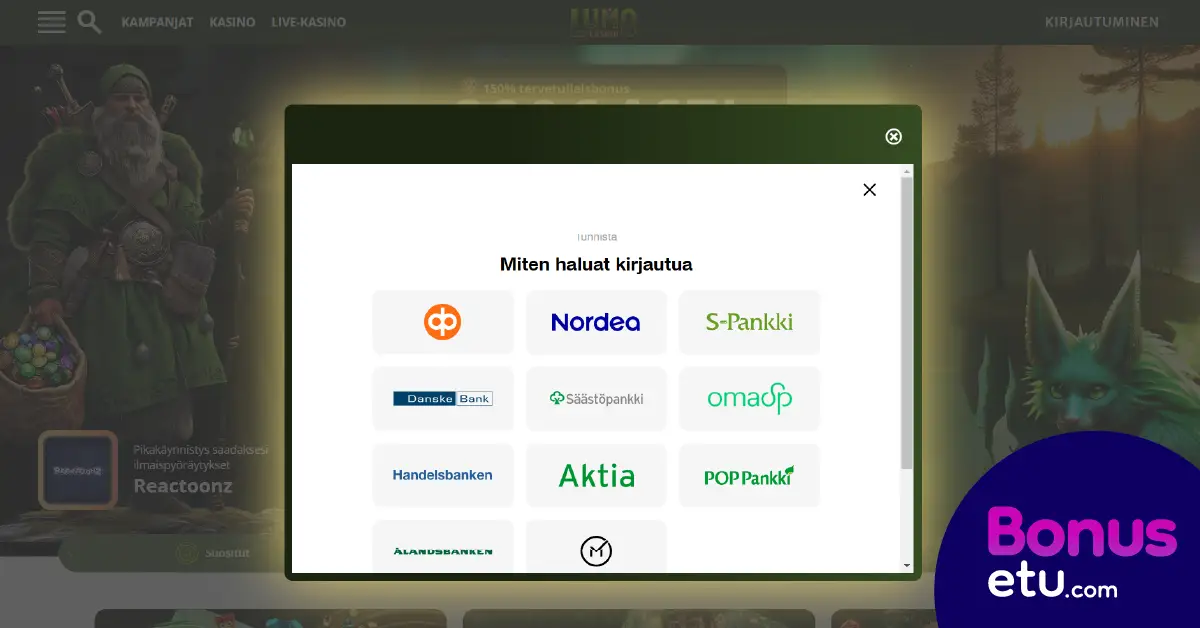Go to Kasino menu item
The image size is (1200, 628).
point(232,22)
